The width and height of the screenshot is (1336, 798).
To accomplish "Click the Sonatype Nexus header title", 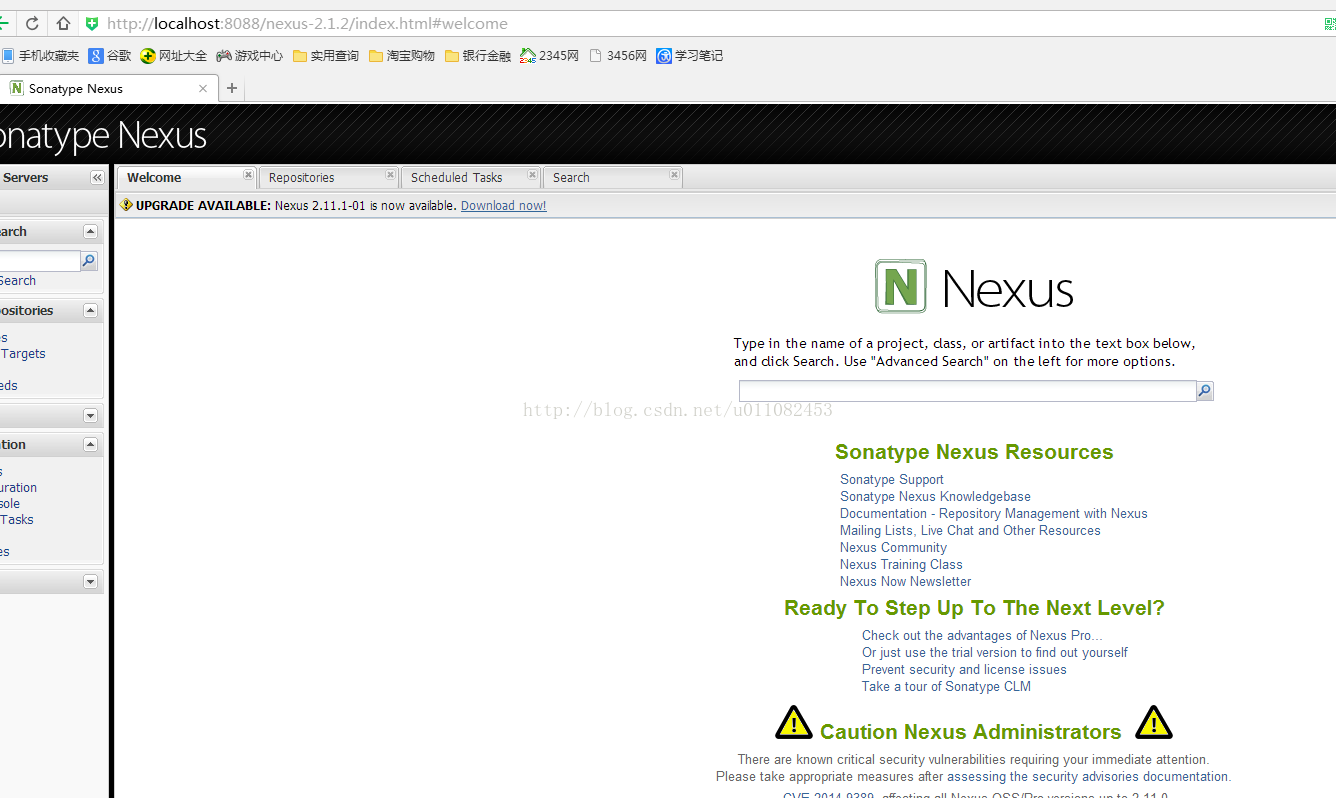I will (103, 135).
